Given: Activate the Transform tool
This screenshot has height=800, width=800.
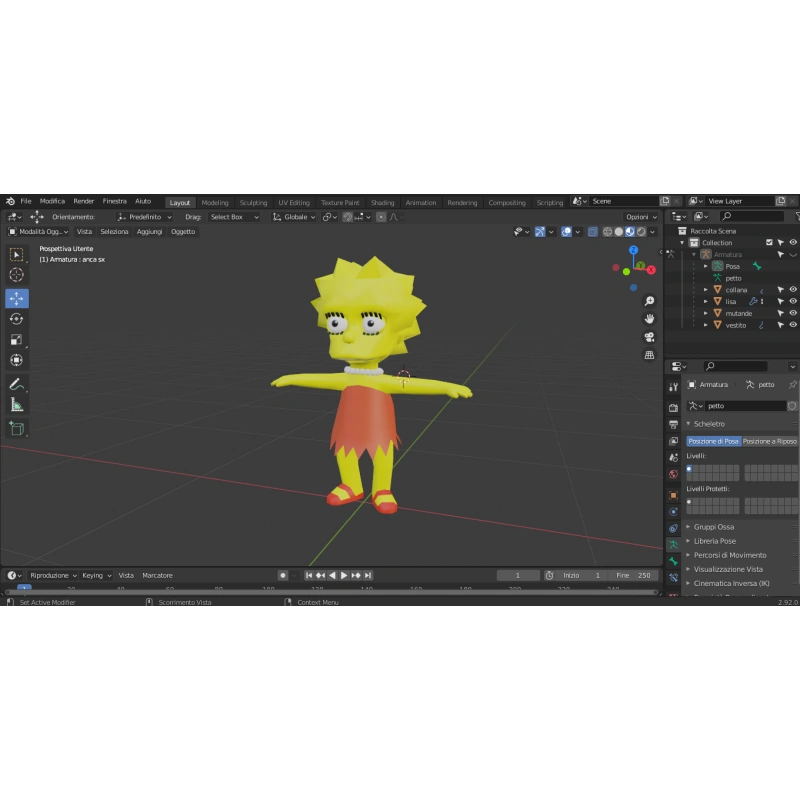Looking at the screenshot, I should (x=16, y=360).
